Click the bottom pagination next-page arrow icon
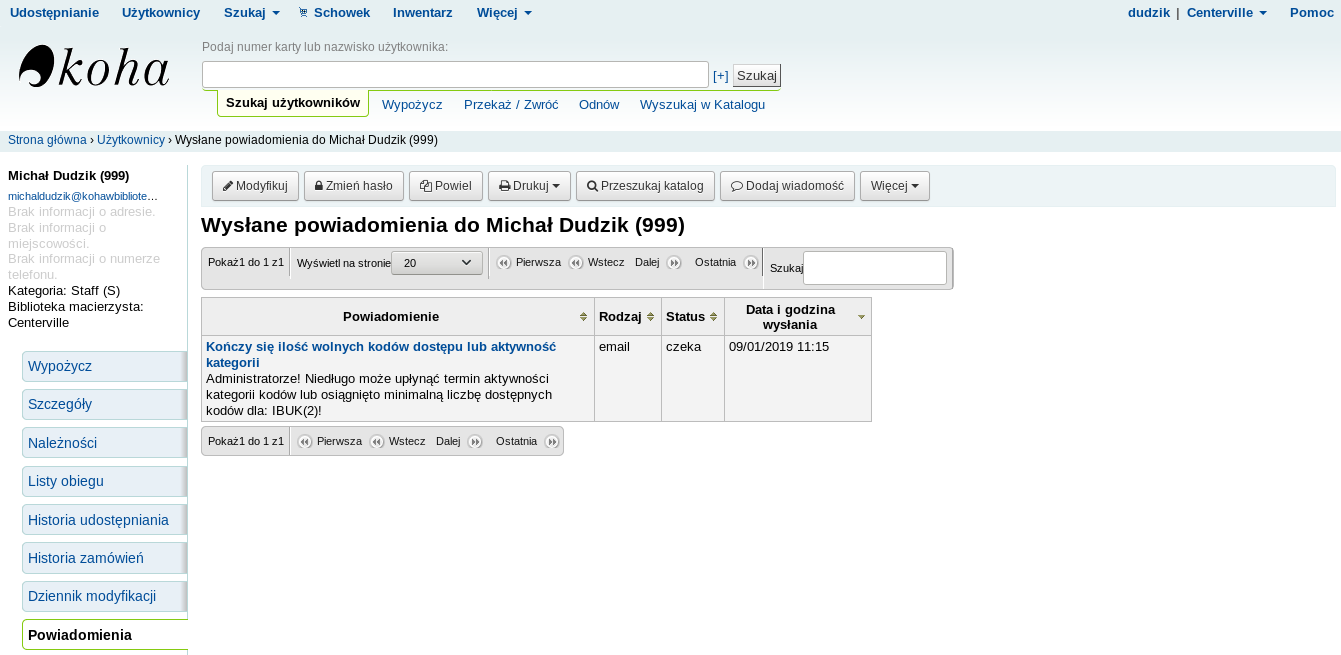This screenshot has height=655, width=1341. 475,442
